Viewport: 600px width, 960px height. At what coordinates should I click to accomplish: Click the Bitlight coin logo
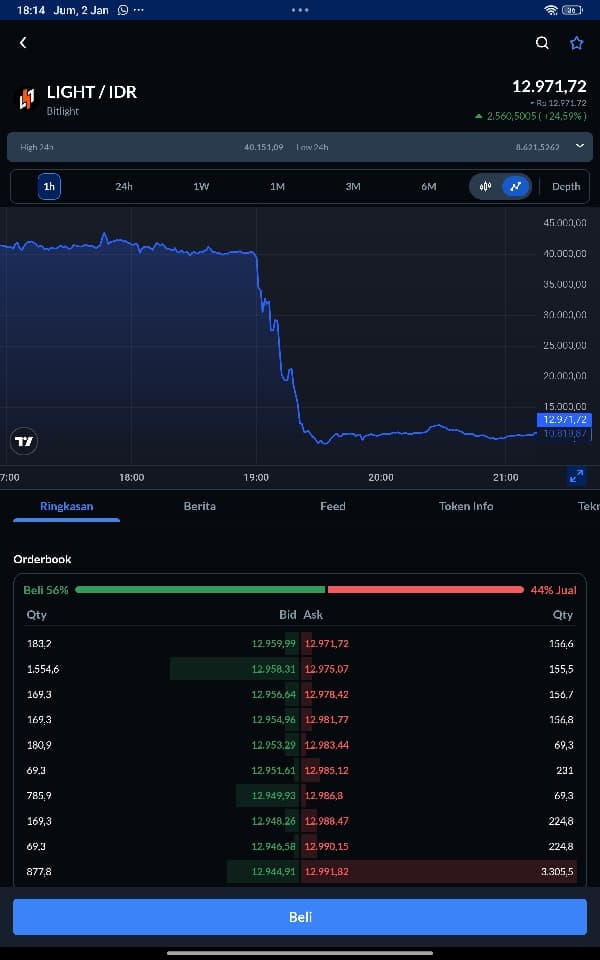pyautogui.click(x=26, y=99)
